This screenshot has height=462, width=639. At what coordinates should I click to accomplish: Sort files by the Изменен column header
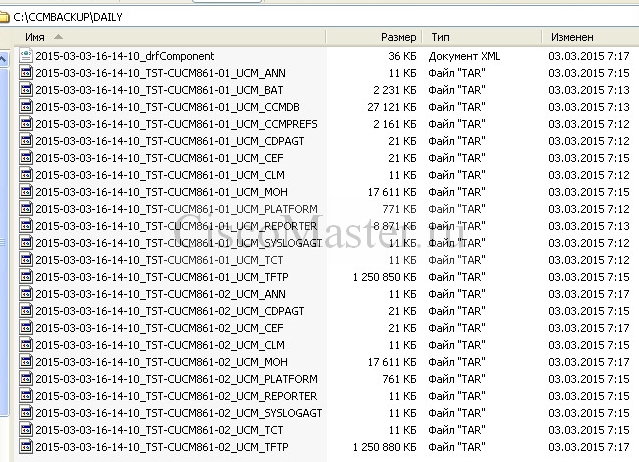591,37
